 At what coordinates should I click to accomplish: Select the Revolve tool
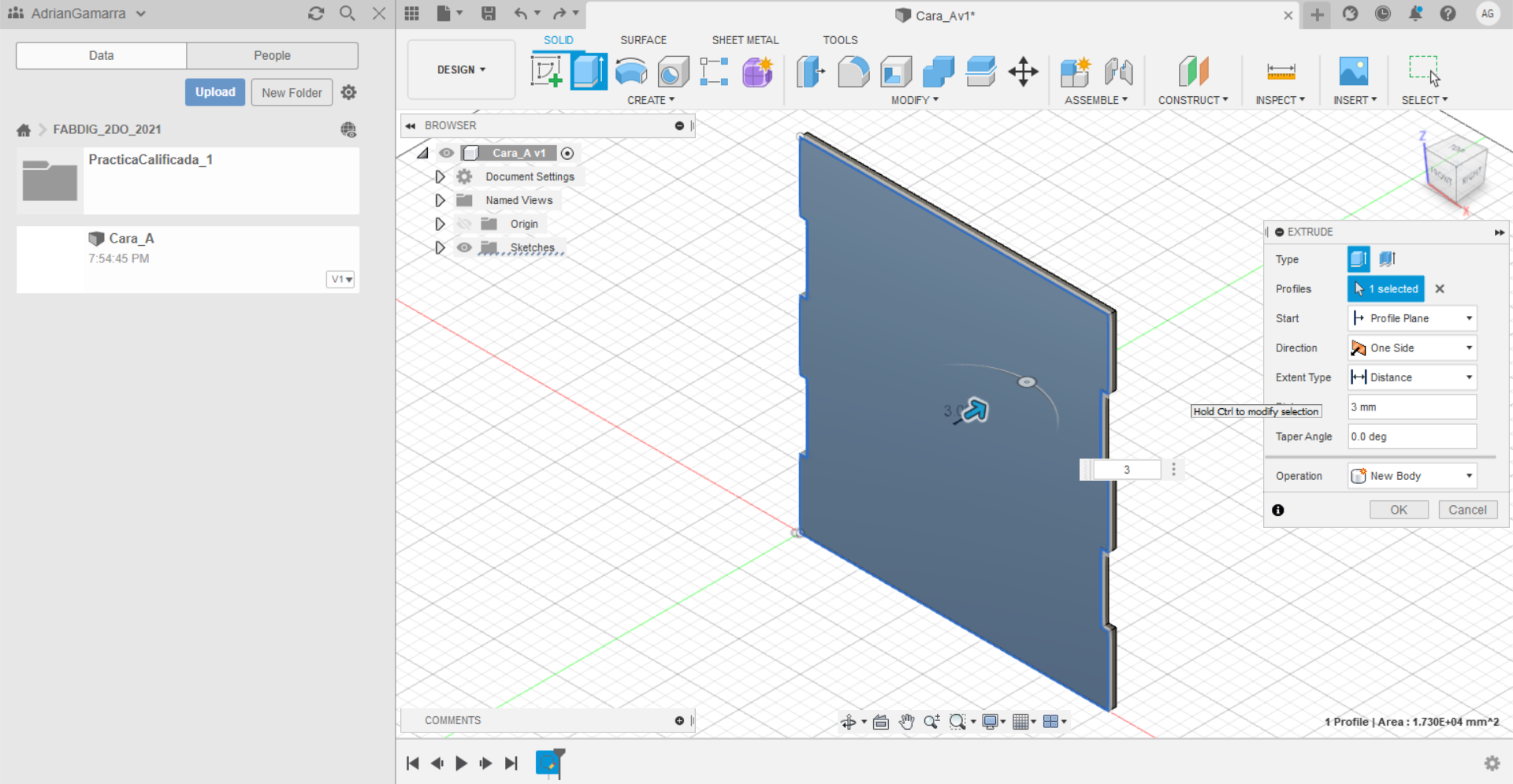click(631, 72)
